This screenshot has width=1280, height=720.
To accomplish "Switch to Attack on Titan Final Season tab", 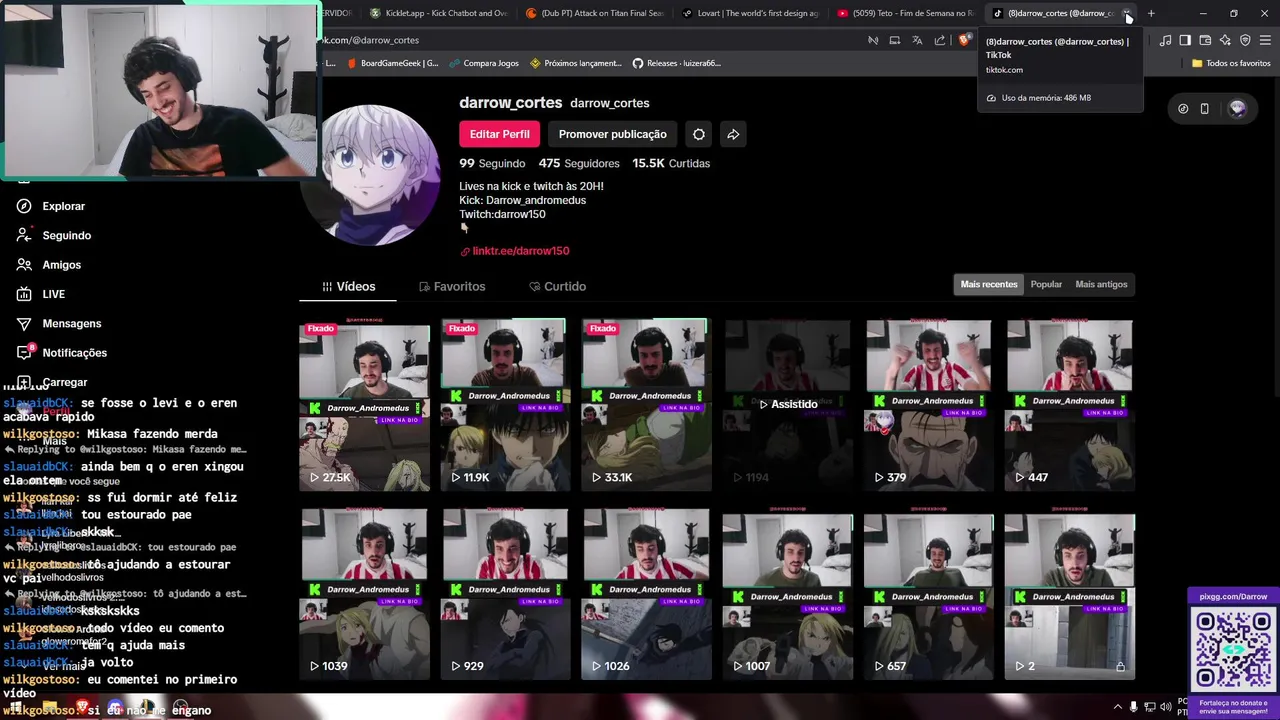I will 594,13.
